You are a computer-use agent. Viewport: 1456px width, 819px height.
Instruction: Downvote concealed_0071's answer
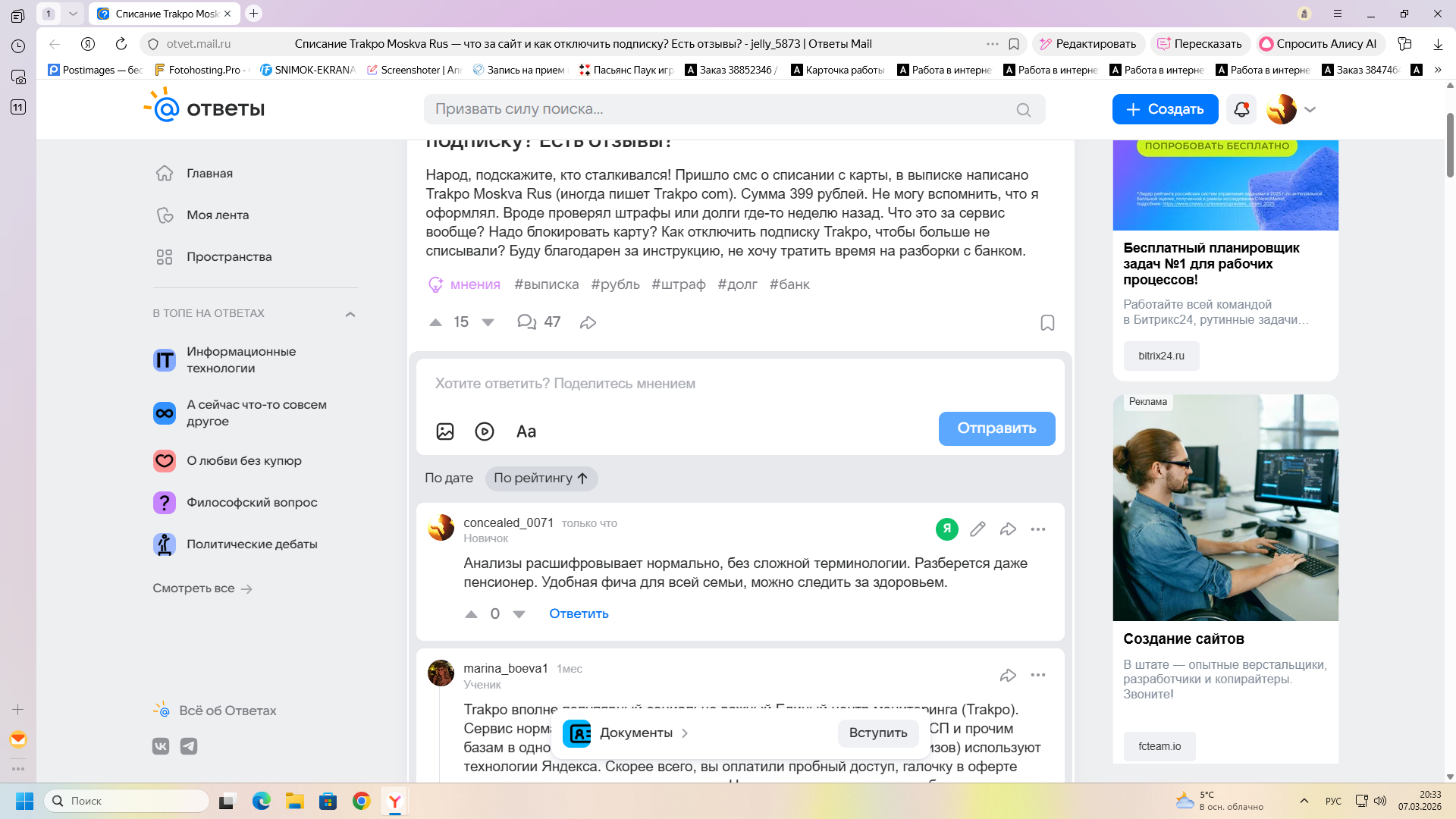pos(519,614)
